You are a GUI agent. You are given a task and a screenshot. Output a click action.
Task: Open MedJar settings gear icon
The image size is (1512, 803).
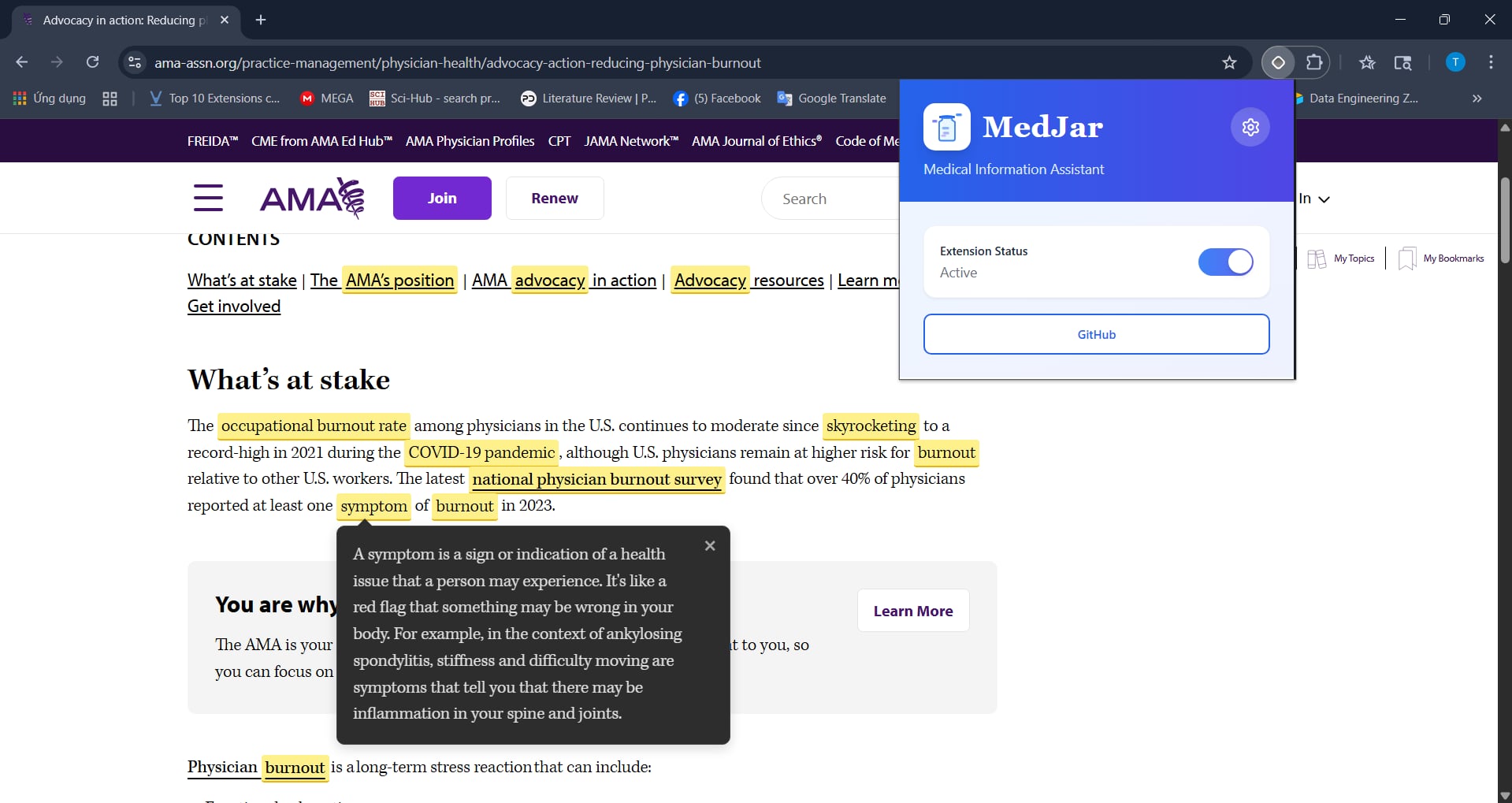click(x=1250, y=127)
